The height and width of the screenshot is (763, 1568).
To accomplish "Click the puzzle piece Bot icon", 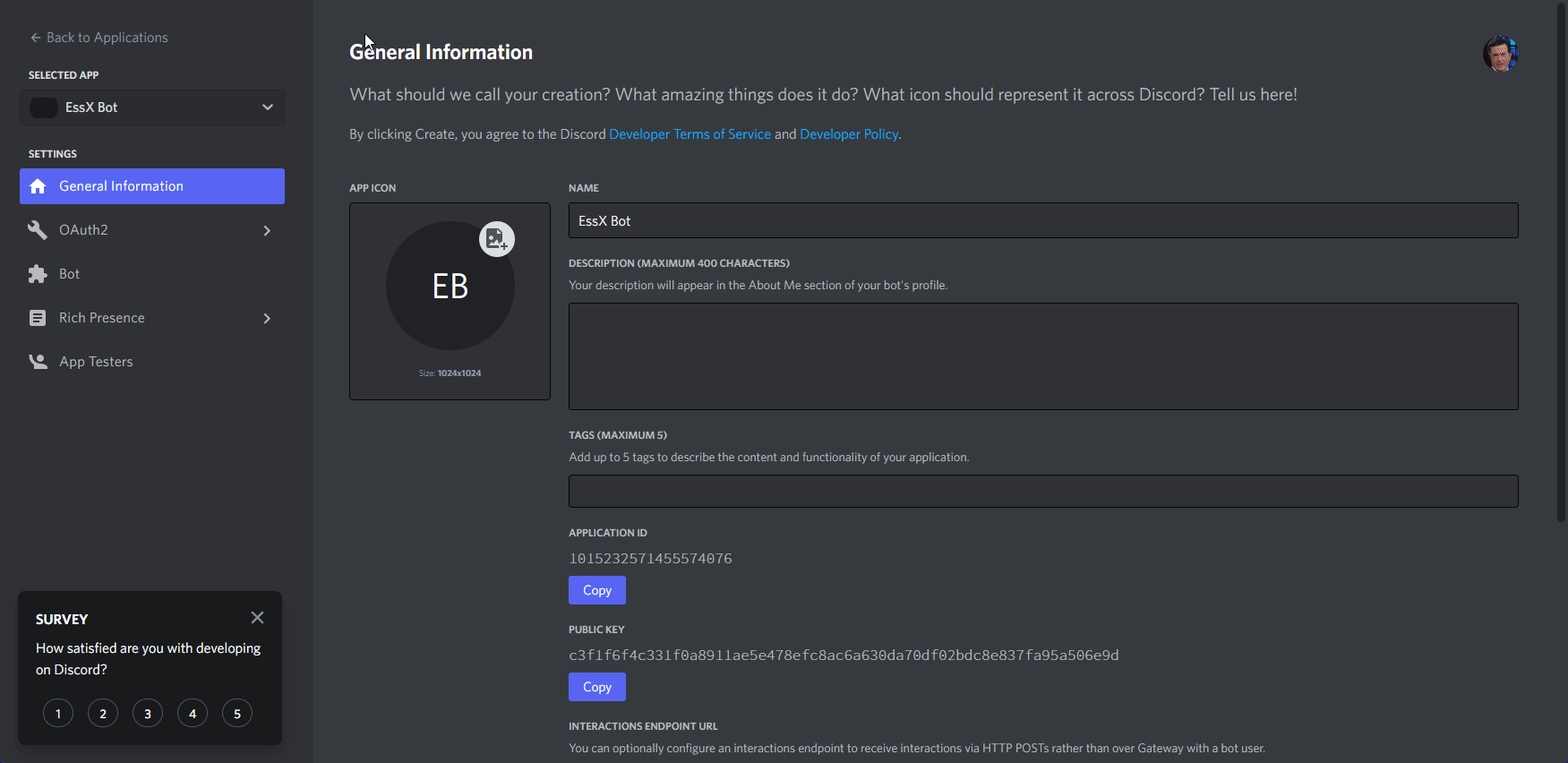I will click(x=38, y=274).
